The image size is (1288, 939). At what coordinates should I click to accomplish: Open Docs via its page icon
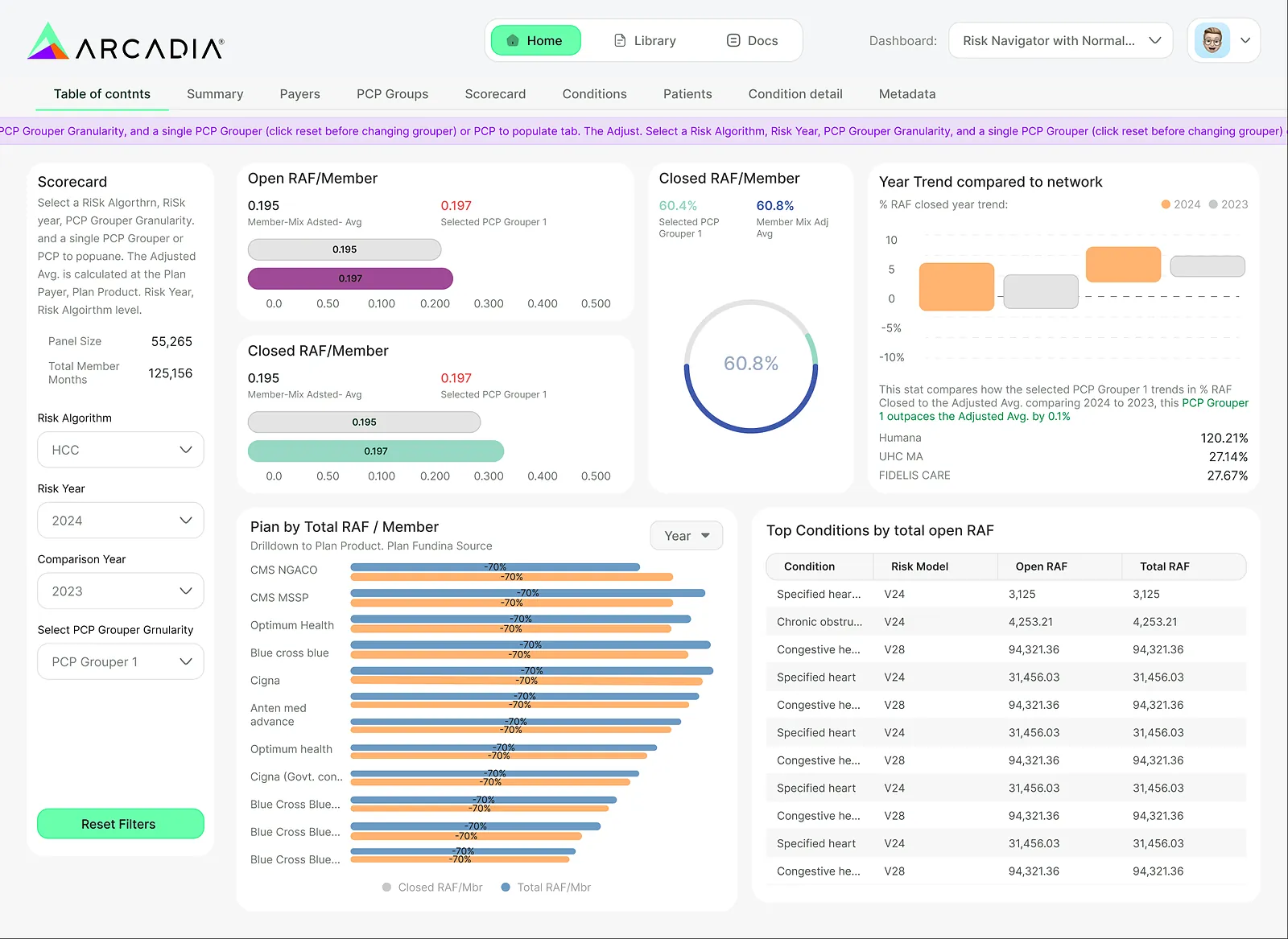click(x=733, y=40)
